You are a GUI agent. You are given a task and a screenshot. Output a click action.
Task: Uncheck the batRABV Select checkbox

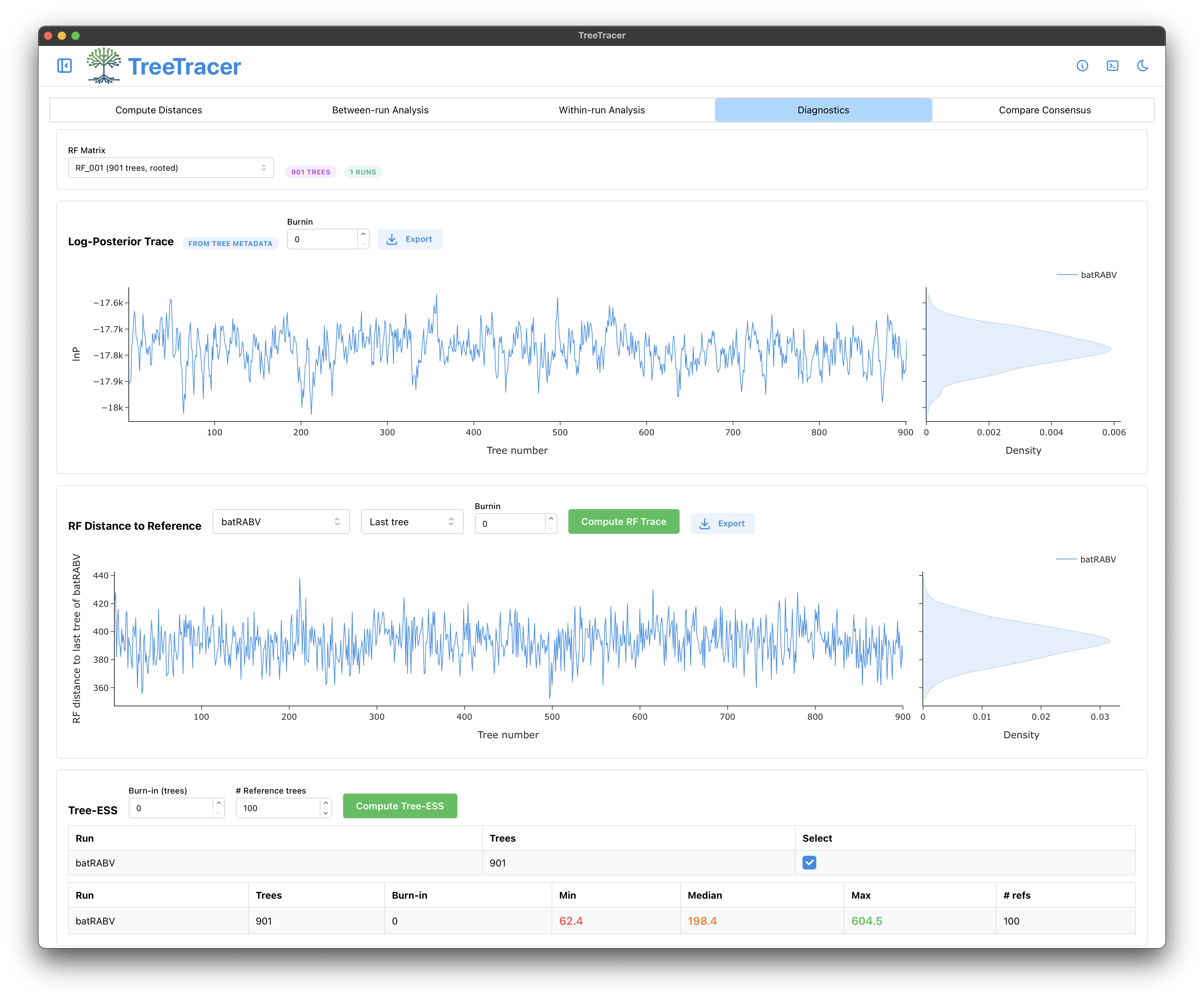(809, 863)
